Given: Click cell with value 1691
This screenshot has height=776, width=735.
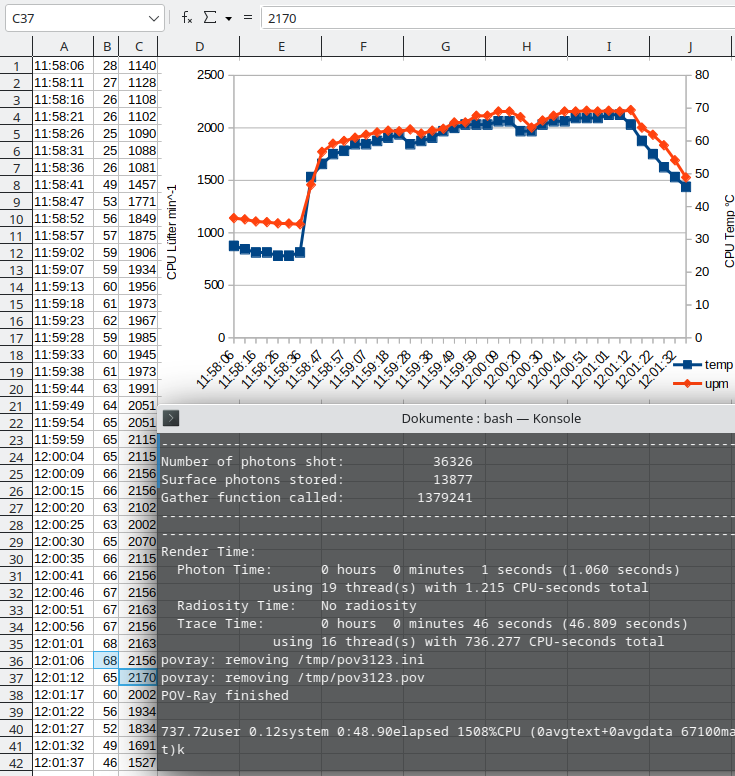Looking at the screenshot, I should [139, 746].
